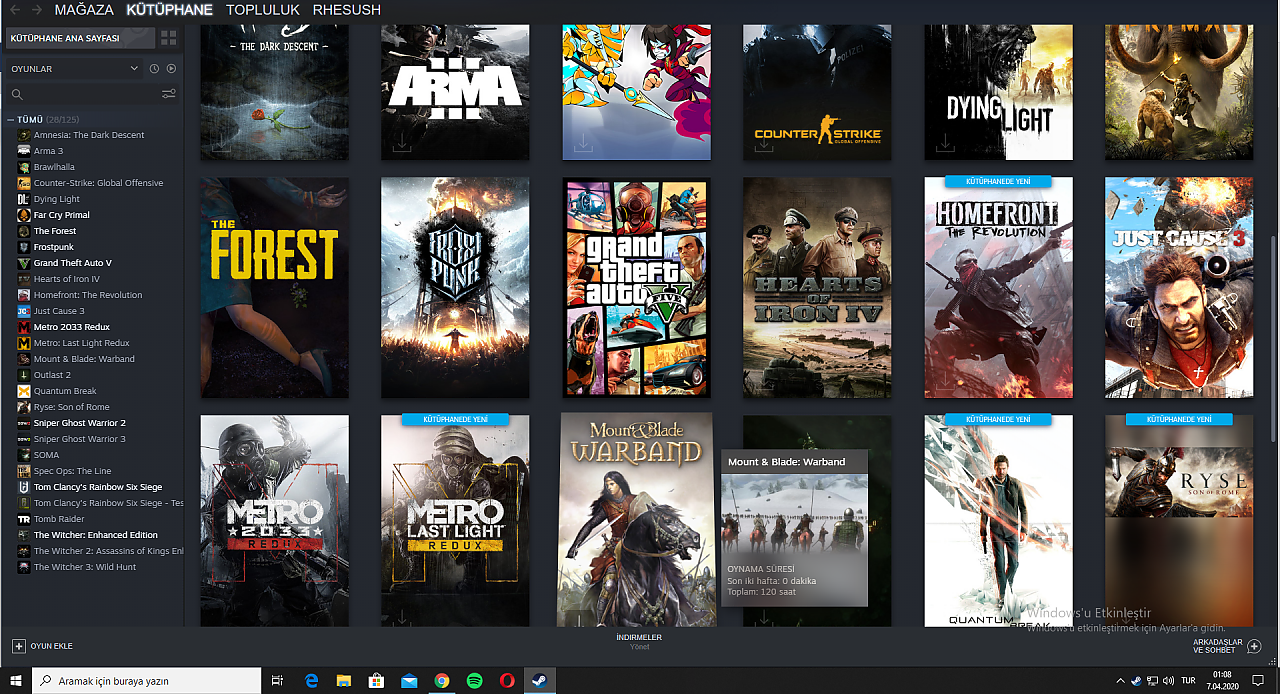Open the OYUNLAR filter dropdown

(75, 69)
